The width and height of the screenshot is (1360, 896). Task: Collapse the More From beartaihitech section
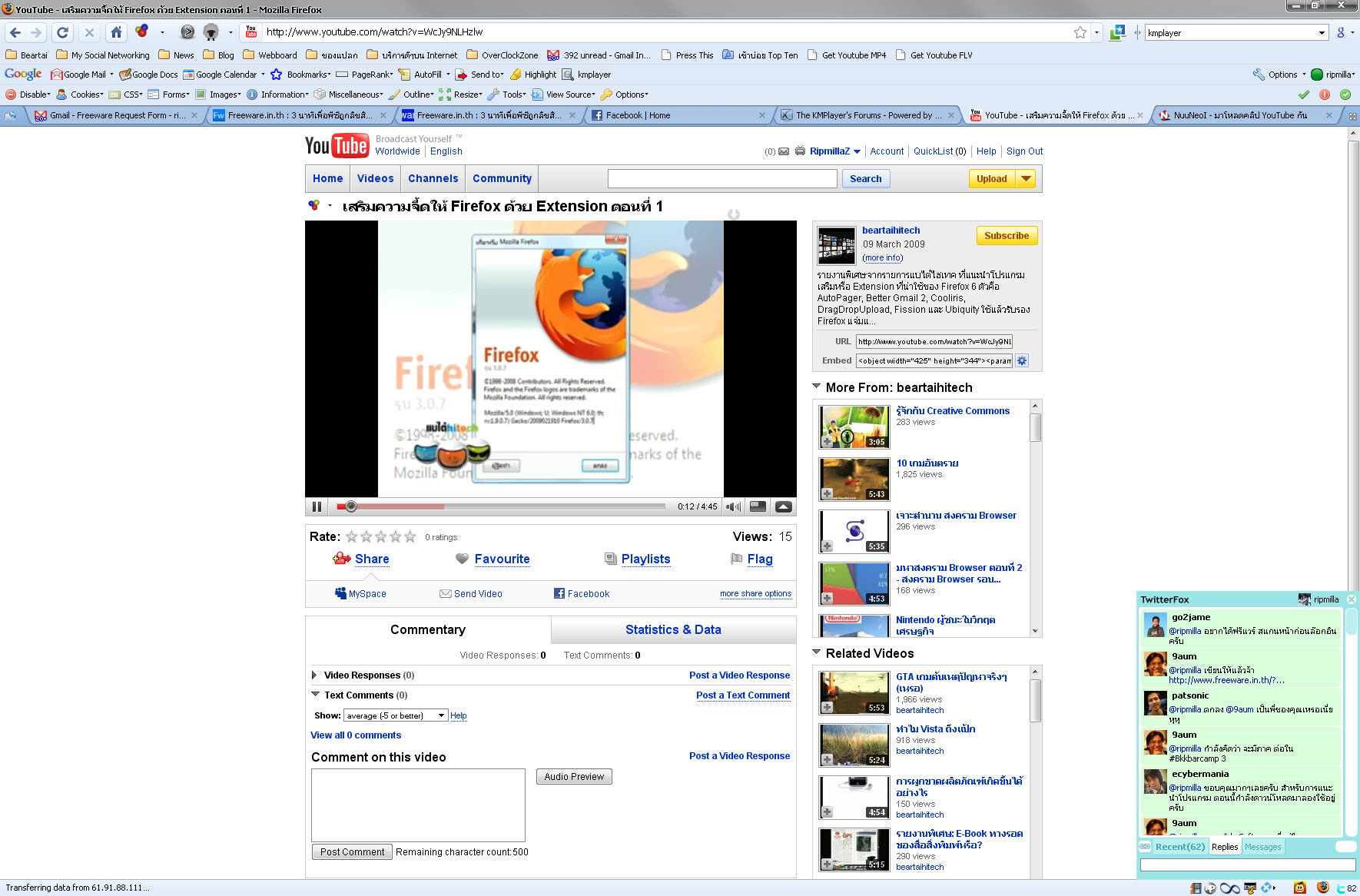(817, 387)
